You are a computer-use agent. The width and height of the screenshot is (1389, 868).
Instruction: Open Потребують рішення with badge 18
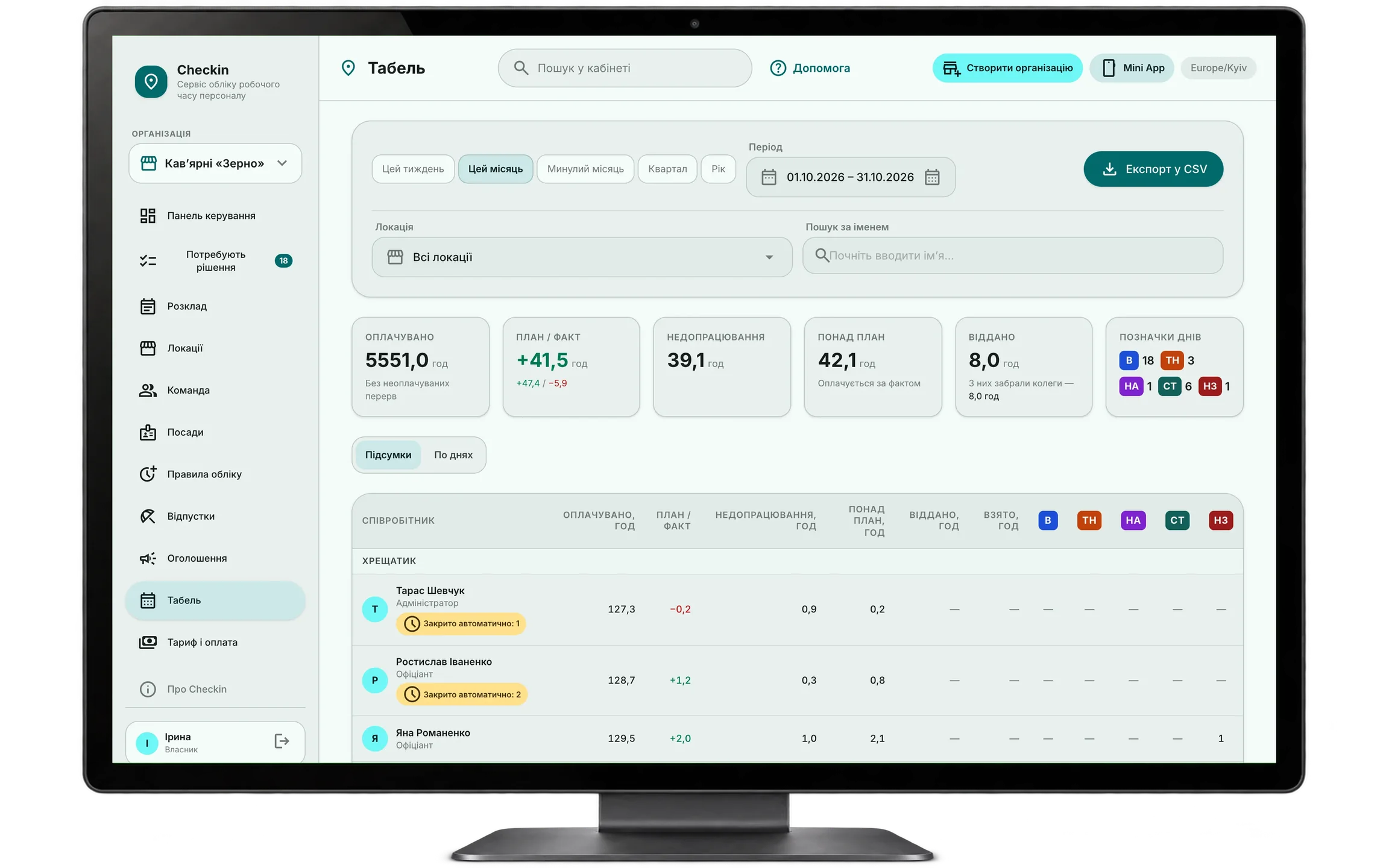[x=215, y=260]
